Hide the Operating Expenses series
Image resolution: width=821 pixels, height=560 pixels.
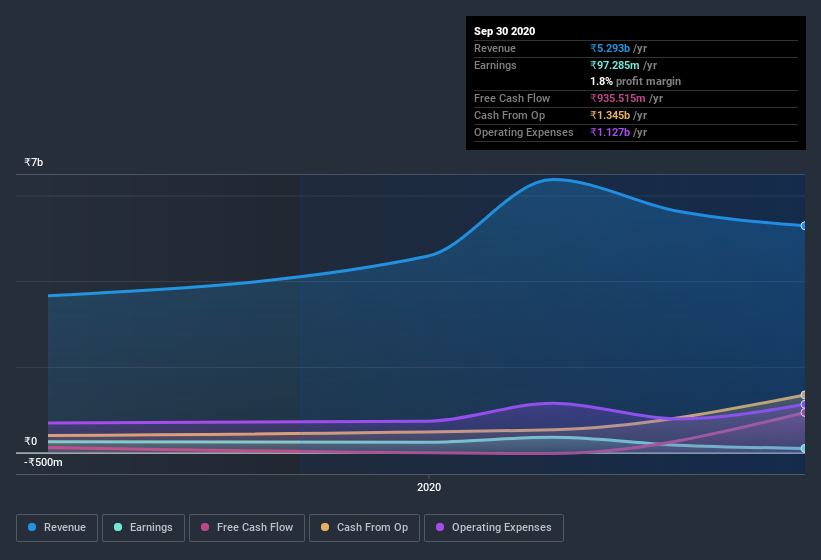494,528
